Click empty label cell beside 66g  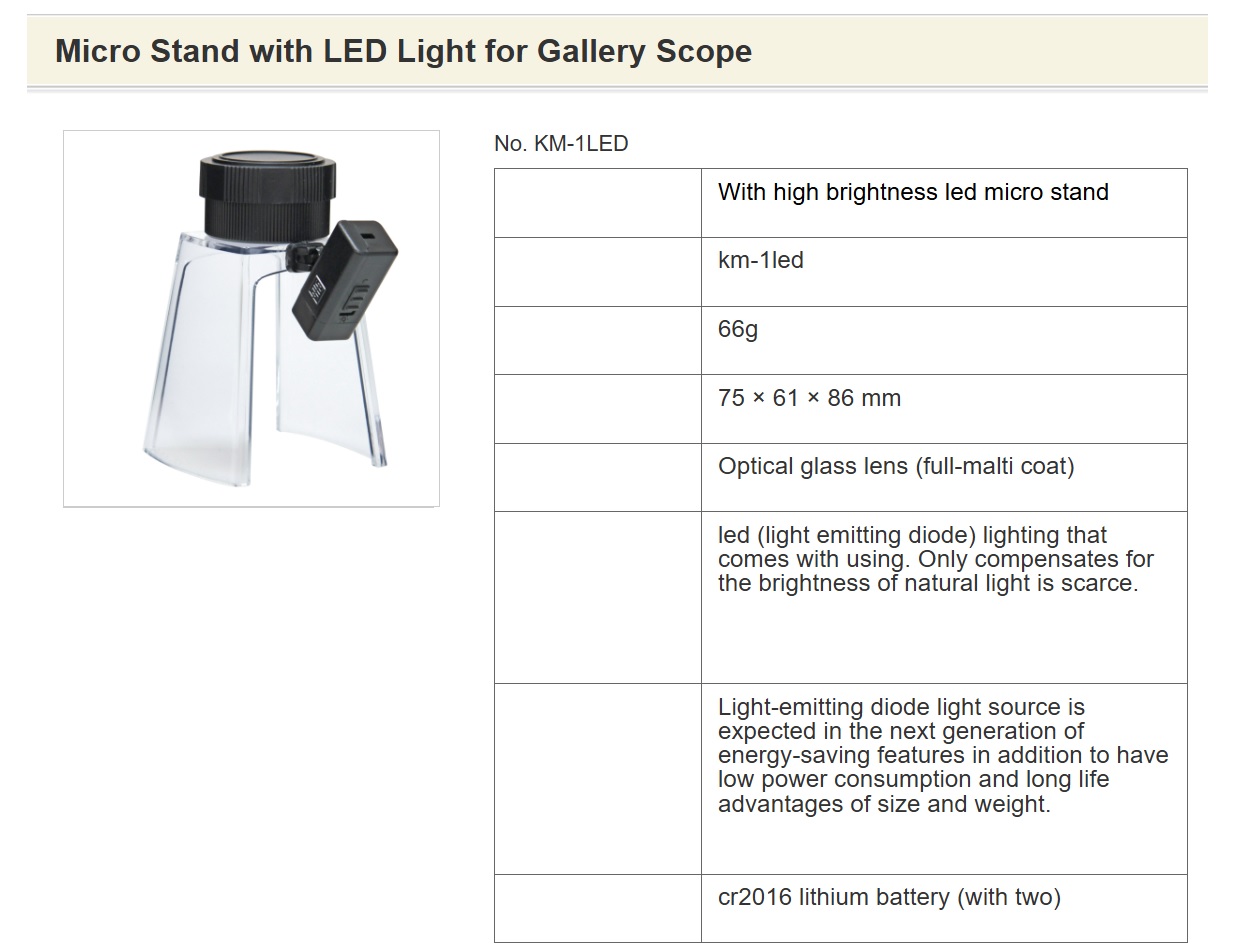(598, 341)
